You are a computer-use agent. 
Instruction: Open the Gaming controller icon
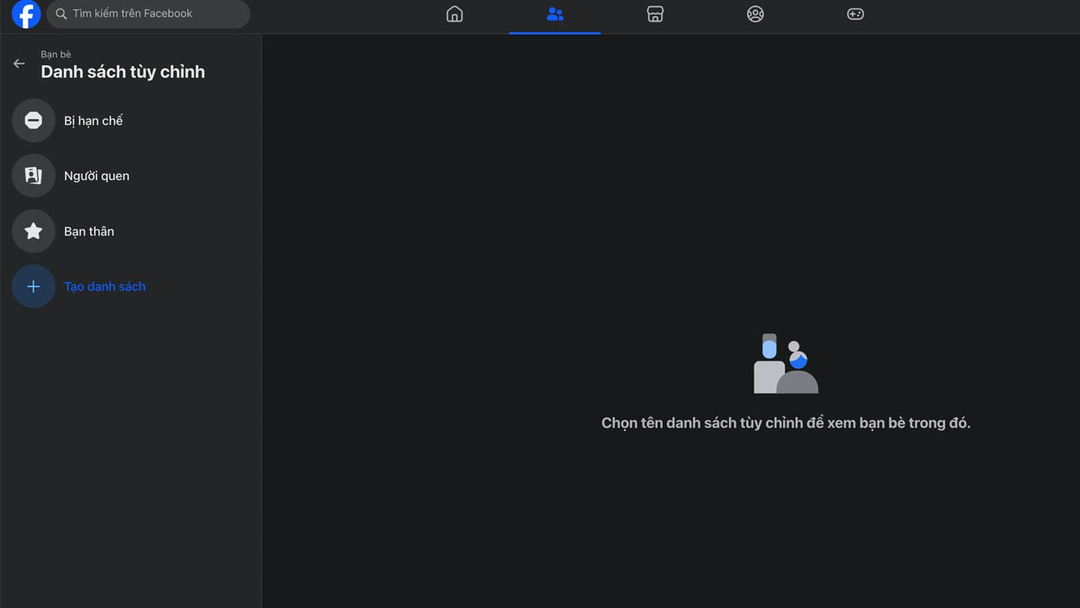[855, 14]
